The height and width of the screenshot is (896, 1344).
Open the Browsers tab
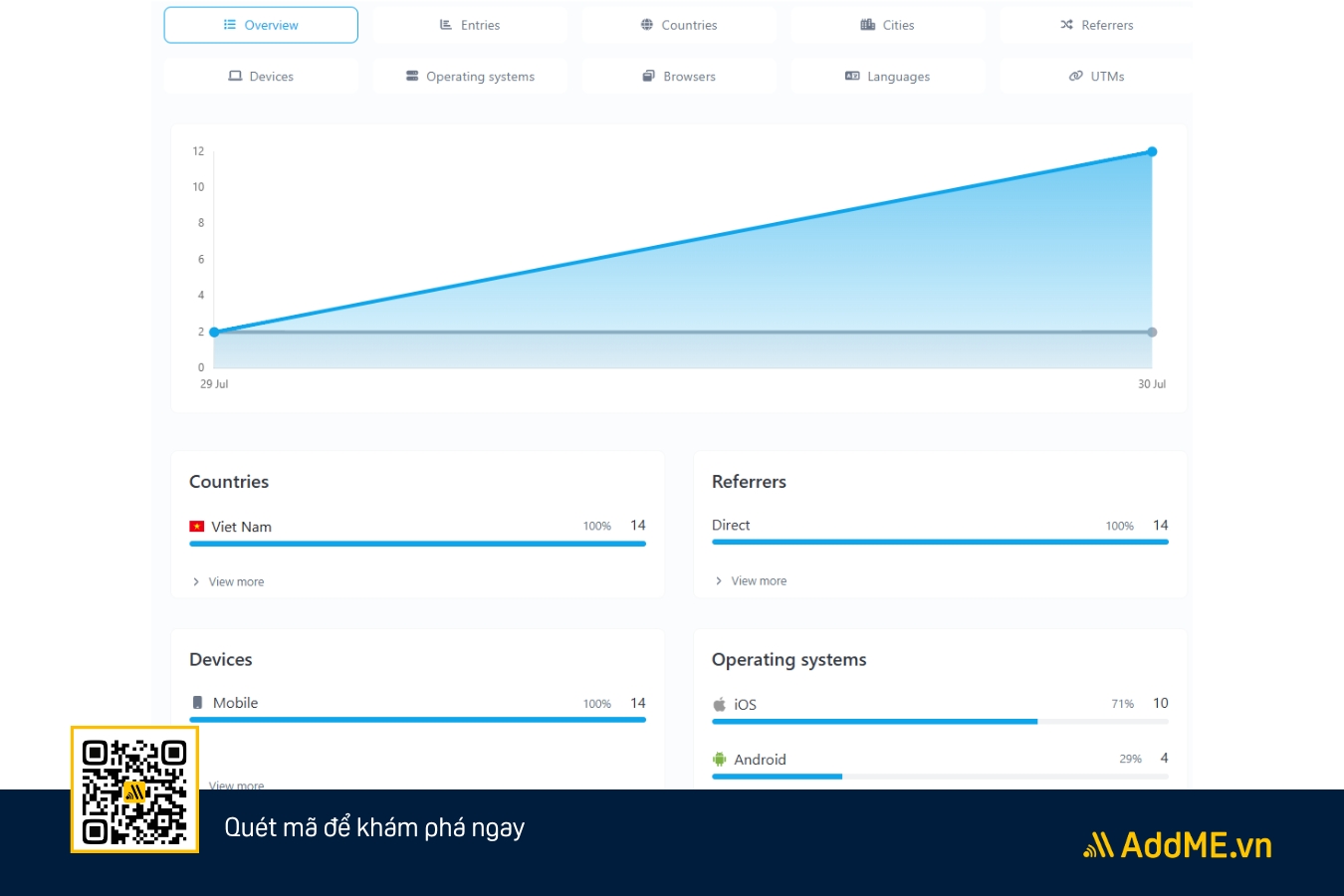click(x=679, y=76)
